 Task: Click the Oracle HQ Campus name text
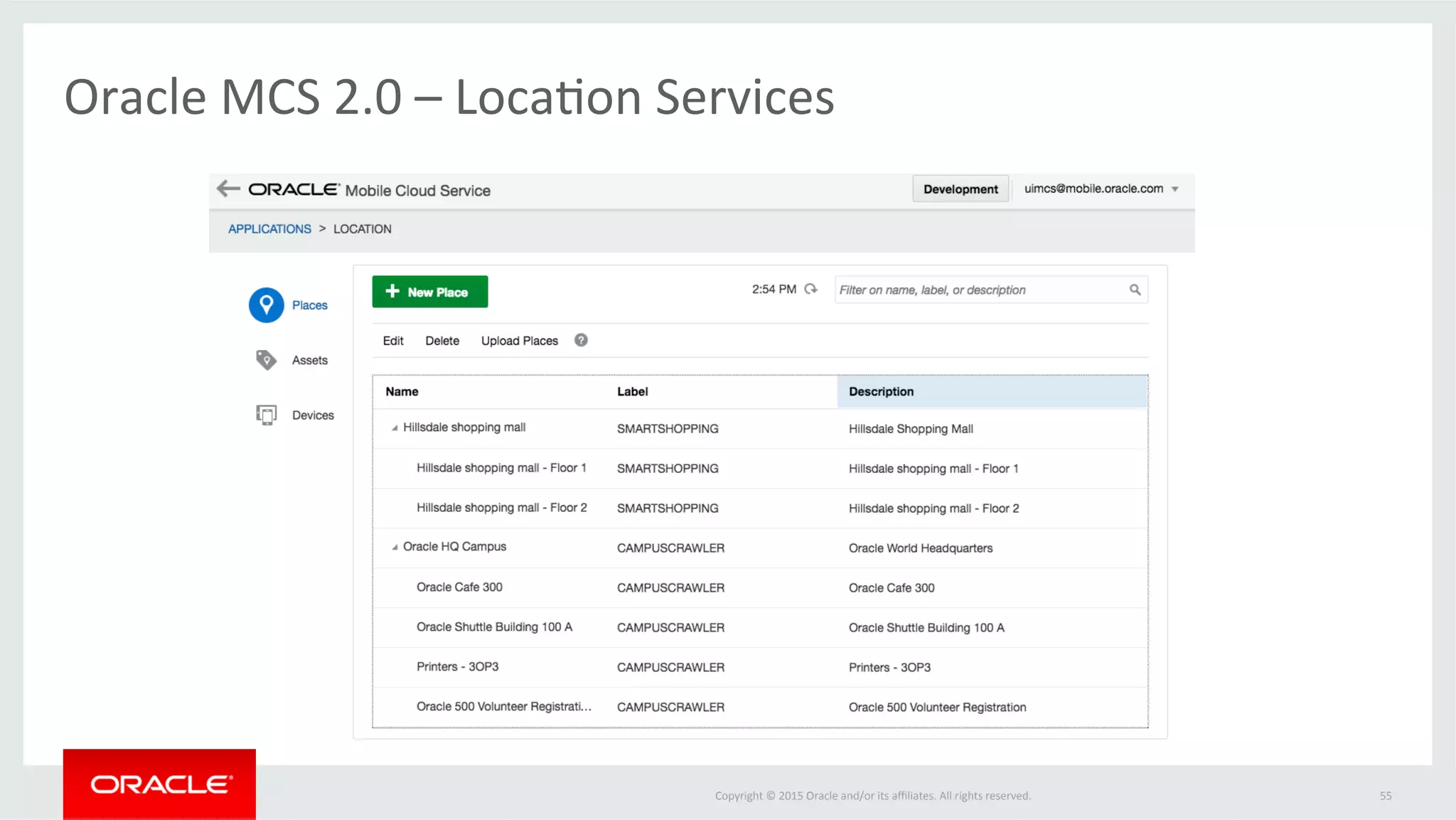tap(454, 546)
